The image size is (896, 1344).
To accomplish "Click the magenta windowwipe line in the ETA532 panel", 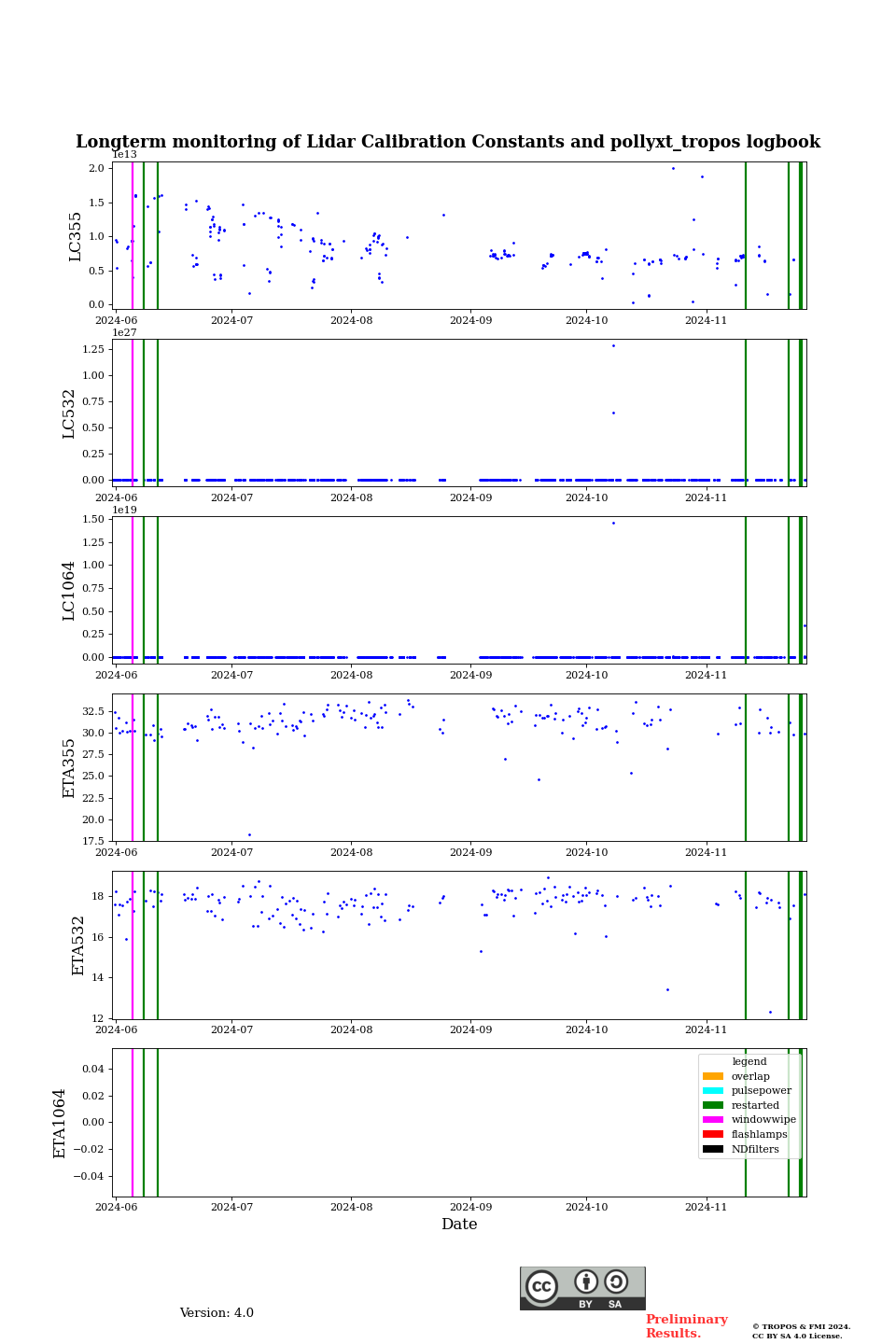I will coord(133,945).
